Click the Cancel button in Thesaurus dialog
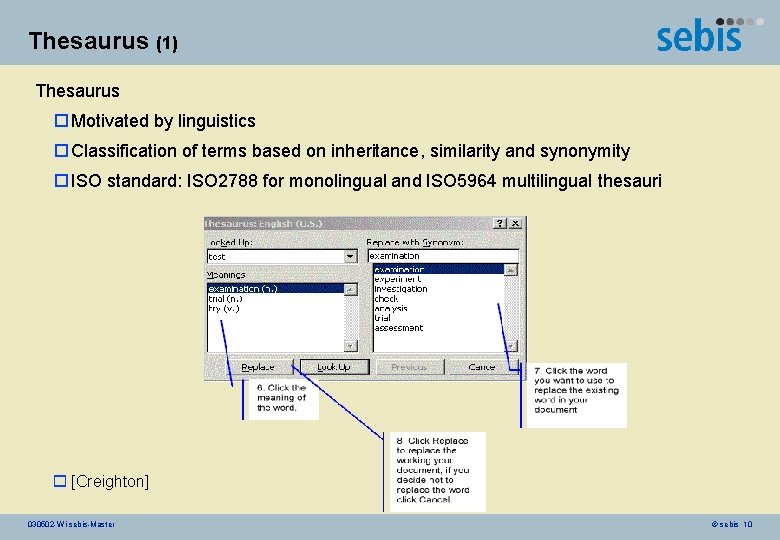Viewport: 780px width, 540px height. (x=483, y=367)
